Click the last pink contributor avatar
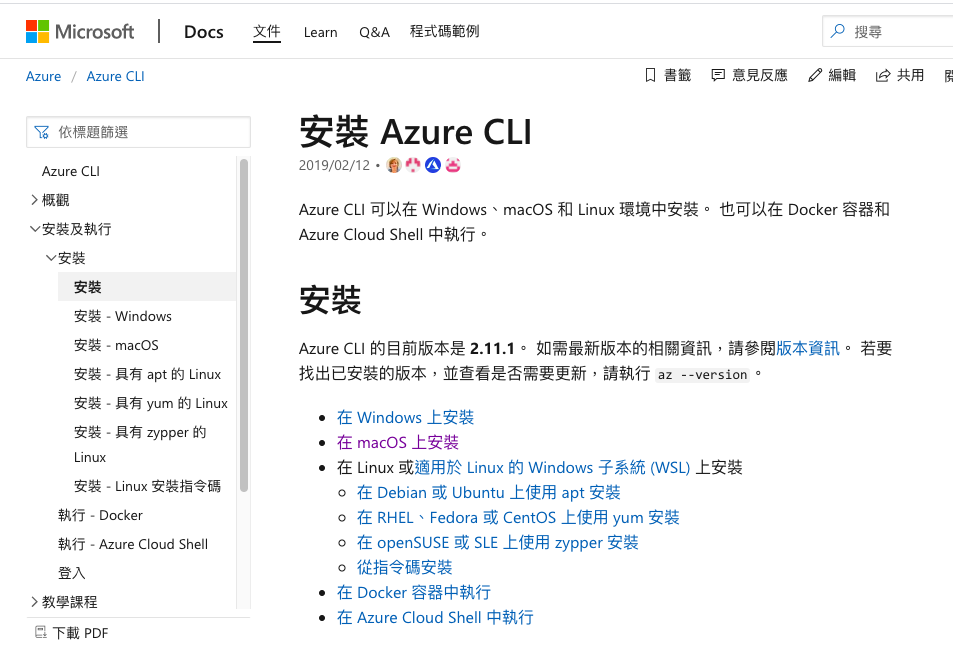 click(453, 165)
